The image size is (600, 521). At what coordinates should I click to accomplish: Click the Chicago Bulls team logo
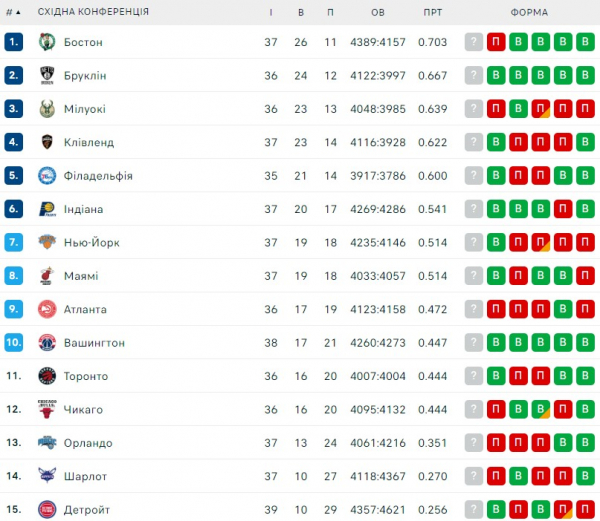coord(46,410)
